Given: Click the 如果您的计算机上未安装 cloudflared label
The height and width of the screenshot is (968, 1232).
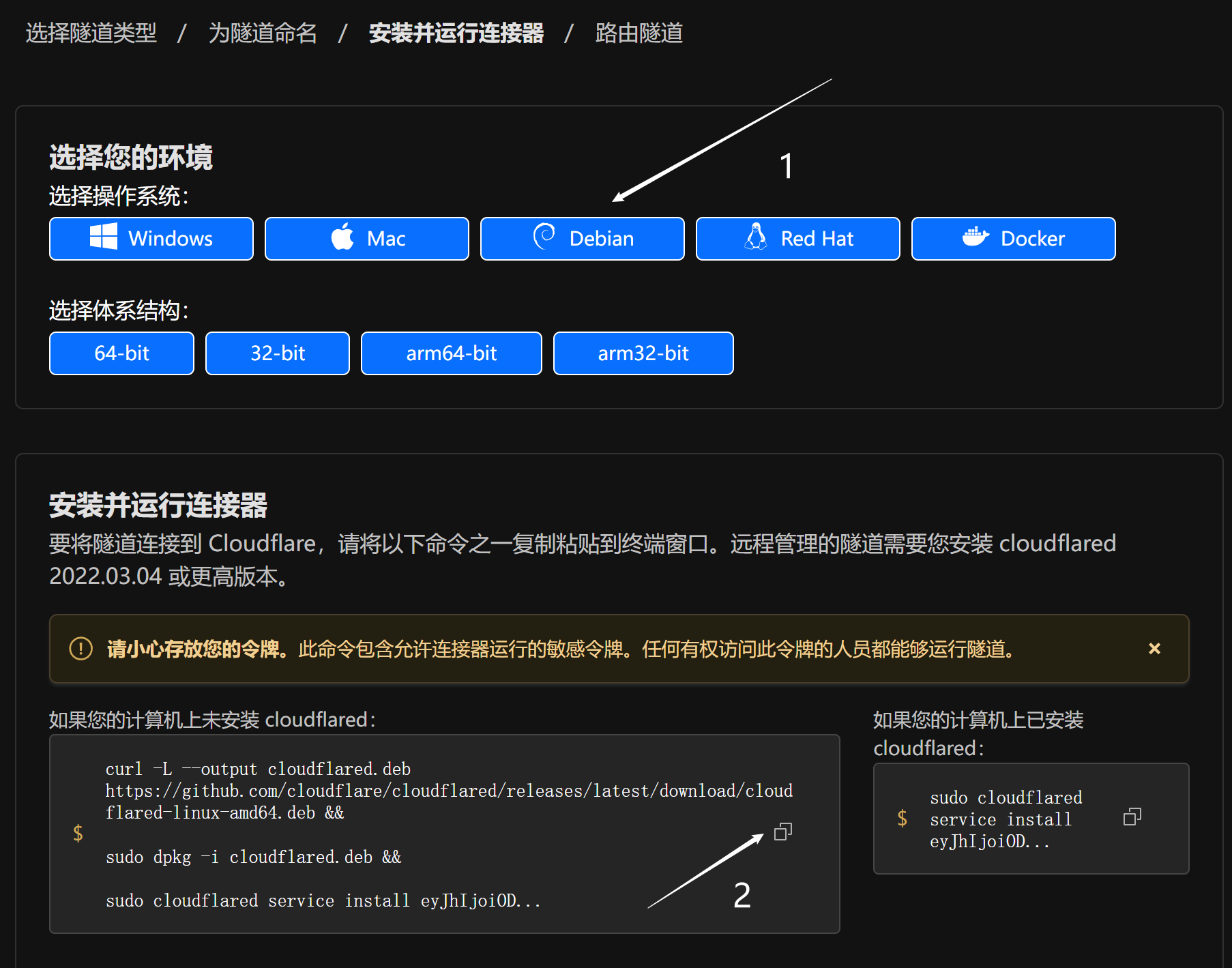Looking at the screenshot, I should tap(212, 720).
